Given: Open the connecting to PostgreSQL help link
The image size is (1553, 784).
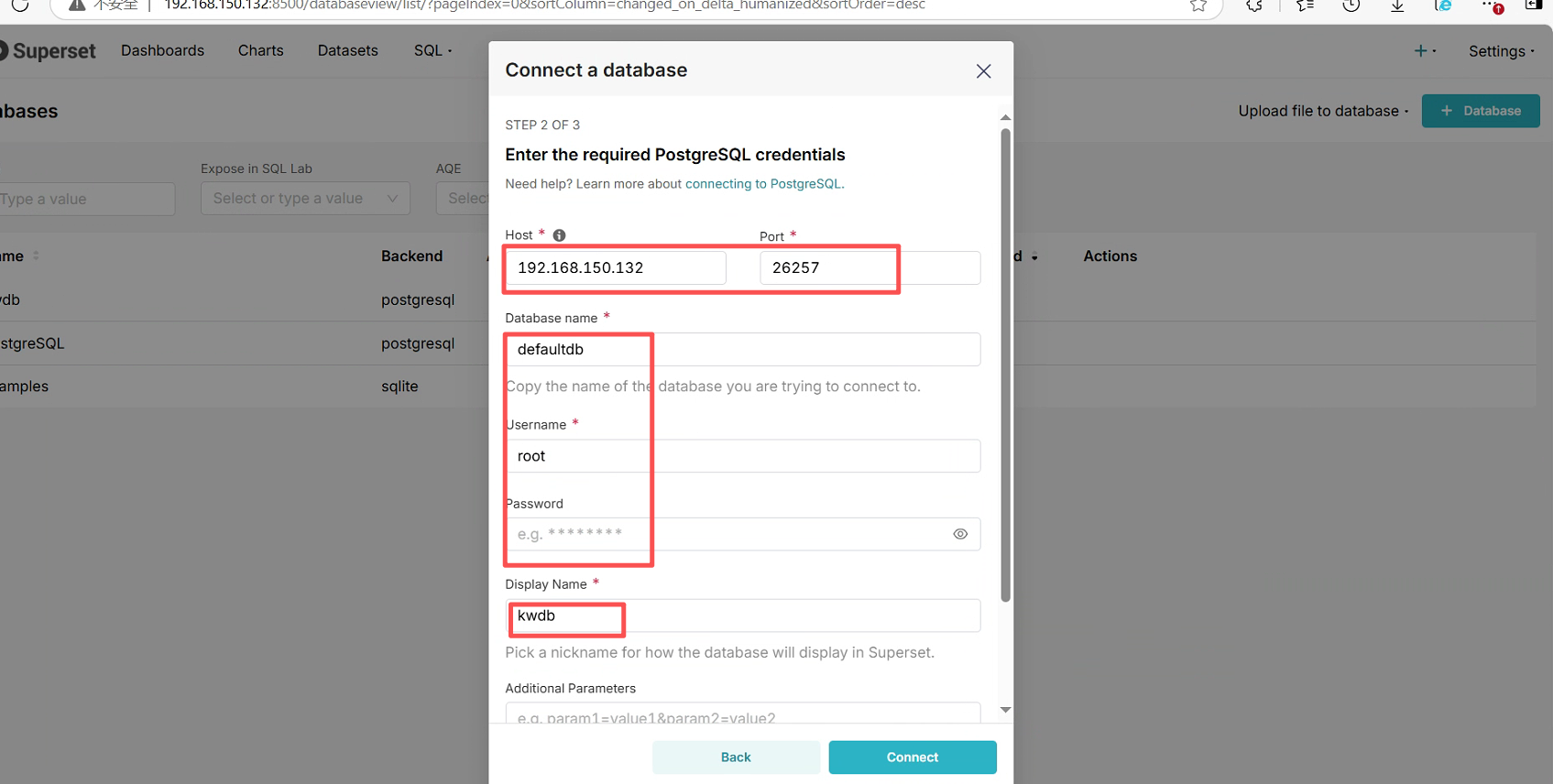Looking at the screenshot, I should (763, 184).
